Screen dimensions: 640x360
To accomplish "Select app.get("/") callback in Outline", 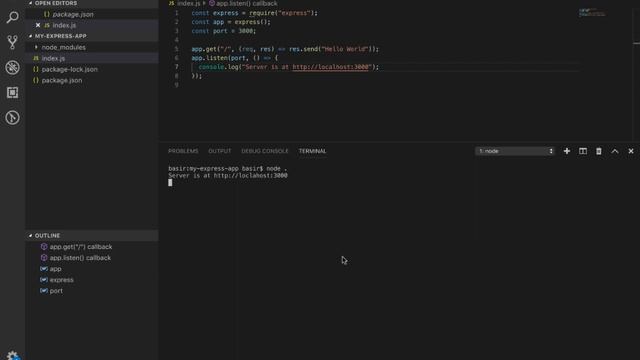I will pos(81,247).
